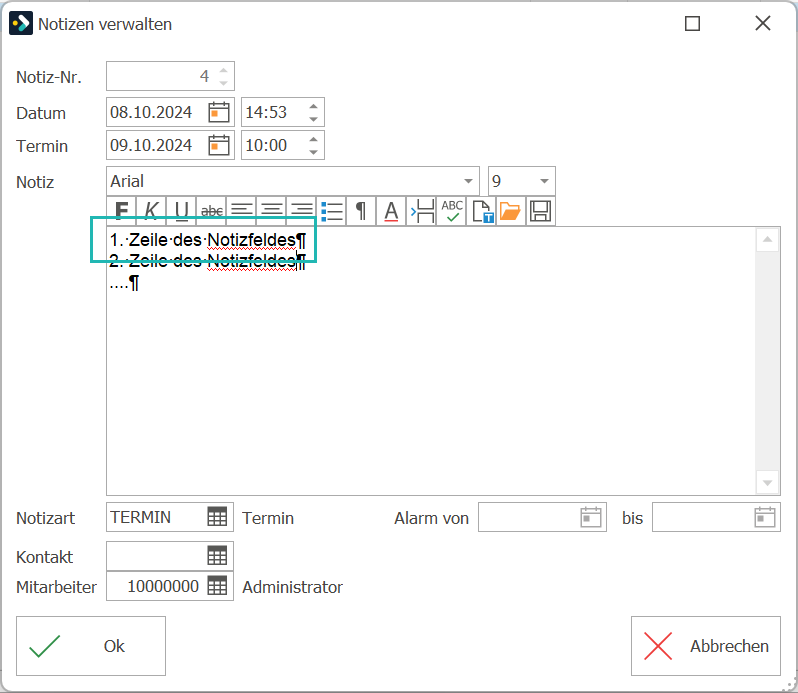Image resolution: width=798 pixels, height=693 pixels.
Task: Click the page break icon
Action: pos(421,211)
